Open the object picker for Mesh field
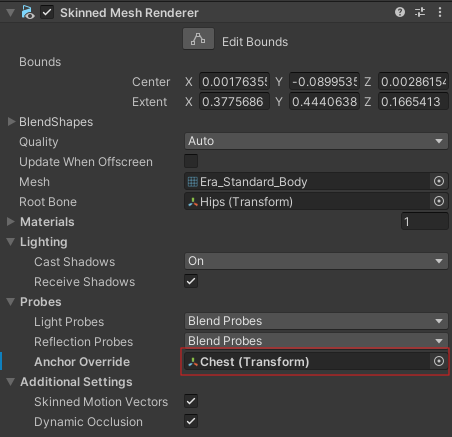 pyautogui.click(x=439, y=181)
